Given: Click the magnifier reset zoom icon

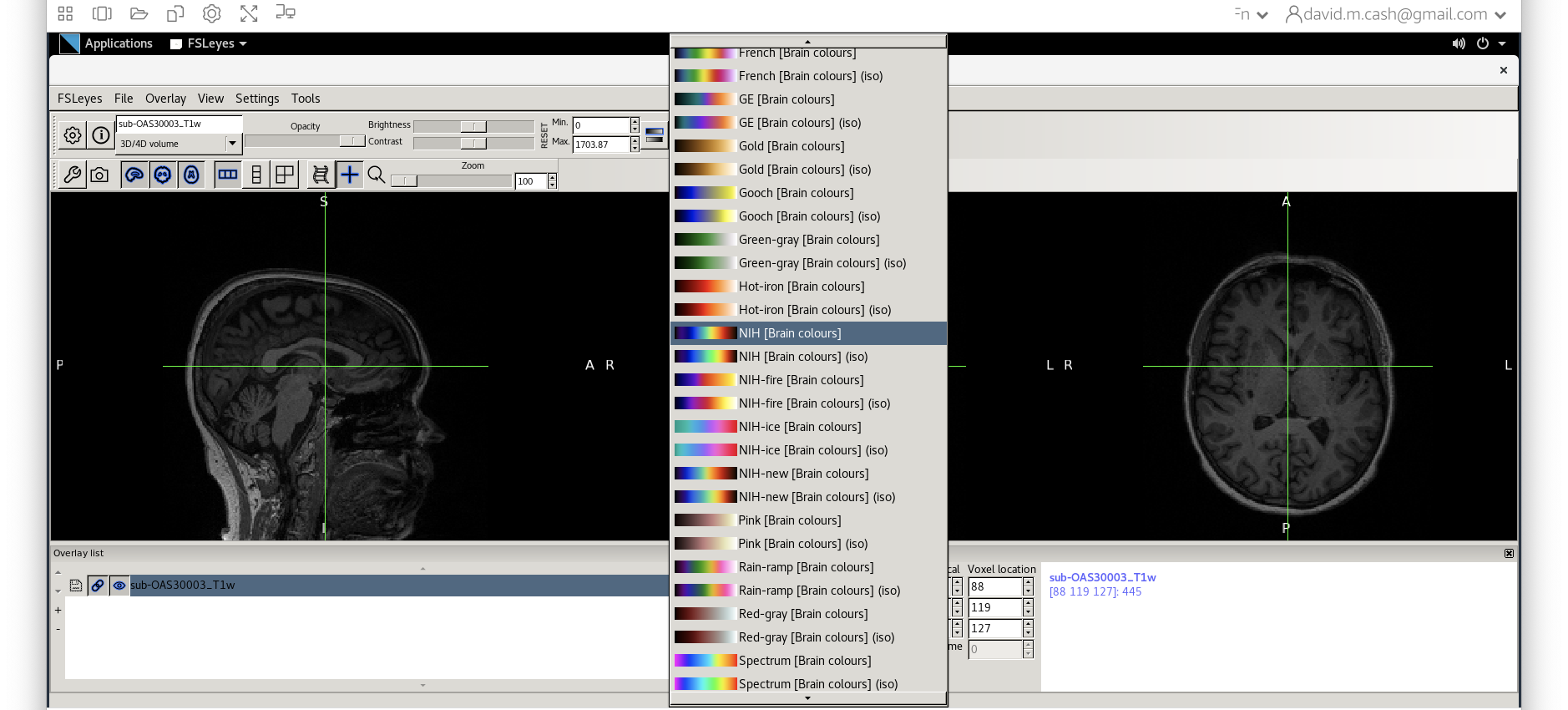Looking at the screenshot, I should coord(377,175).
